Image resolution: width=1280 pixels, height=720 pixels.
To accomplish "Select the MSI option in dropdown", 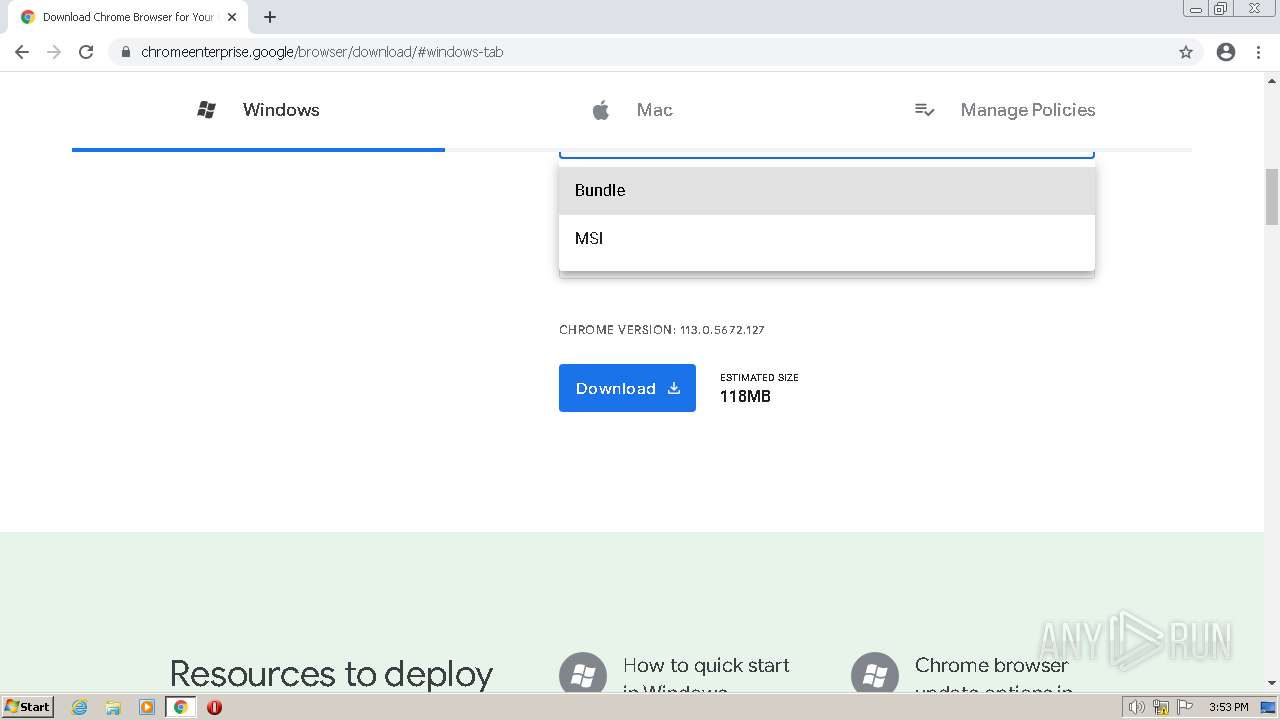I will (827, 238).
